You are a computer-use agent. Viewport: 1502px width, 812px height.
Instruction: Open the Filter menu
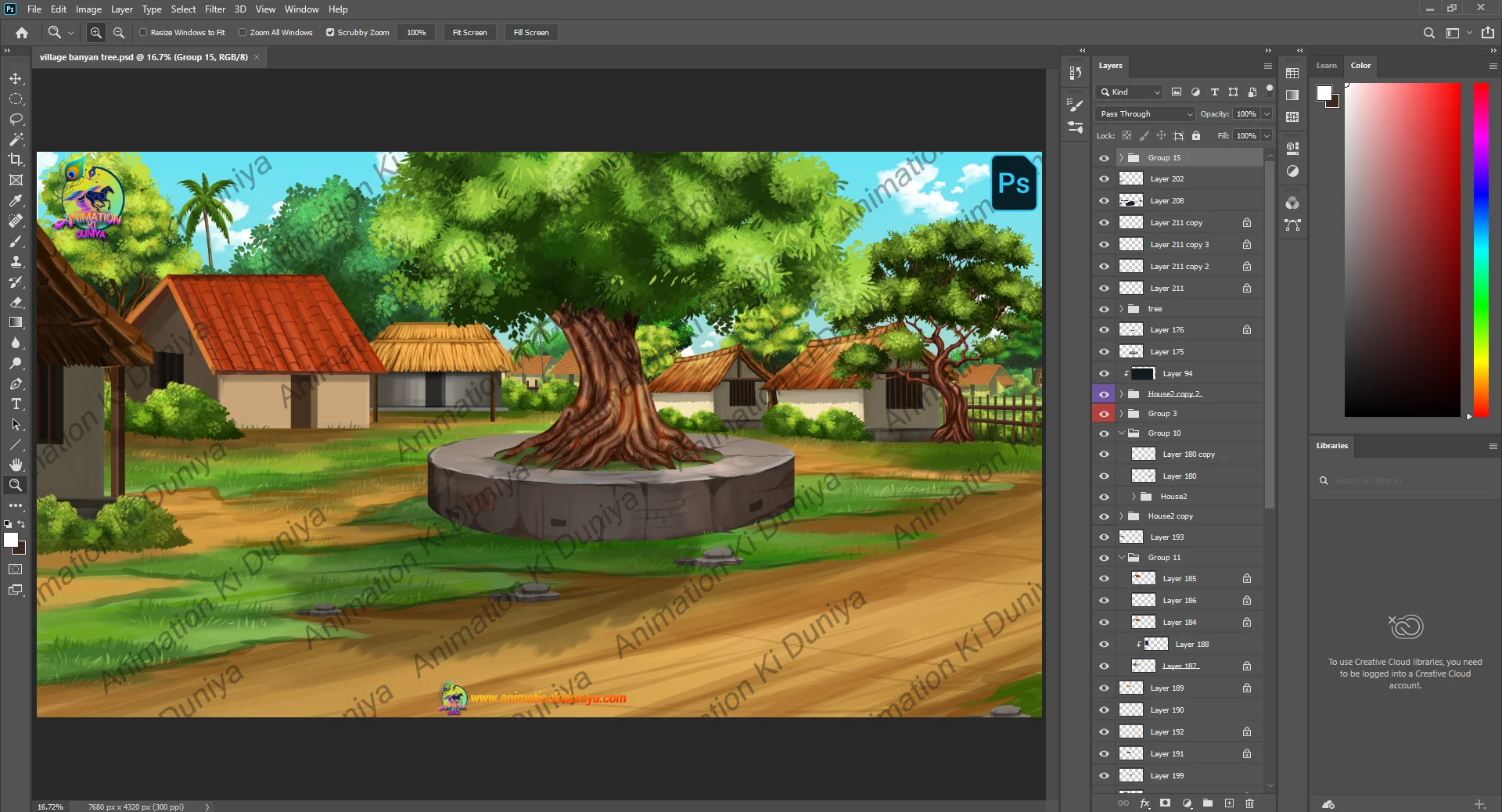tap(214, 9)
